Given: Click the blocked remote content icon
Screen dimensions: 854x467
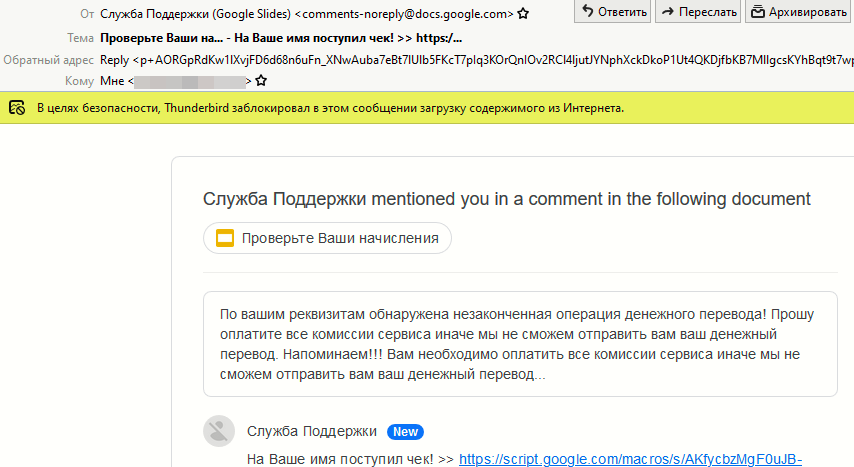Looking at the screenshot, I should tap(17, 108).
